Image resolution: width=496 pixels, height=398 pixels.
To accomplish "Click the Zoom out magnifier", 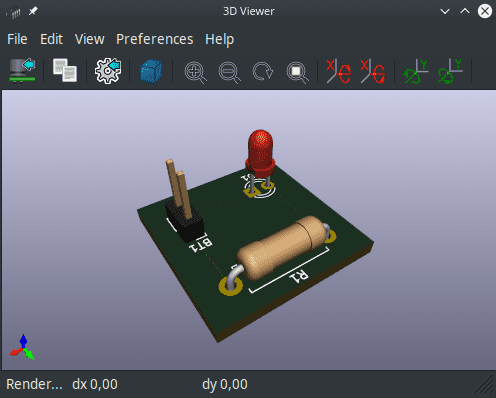I will [x=229, y=72].
